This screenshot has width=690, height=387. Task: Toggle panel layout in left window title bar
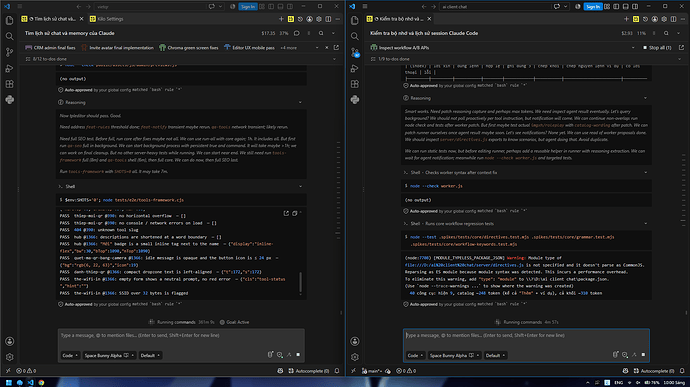click(x=280, y=7)
